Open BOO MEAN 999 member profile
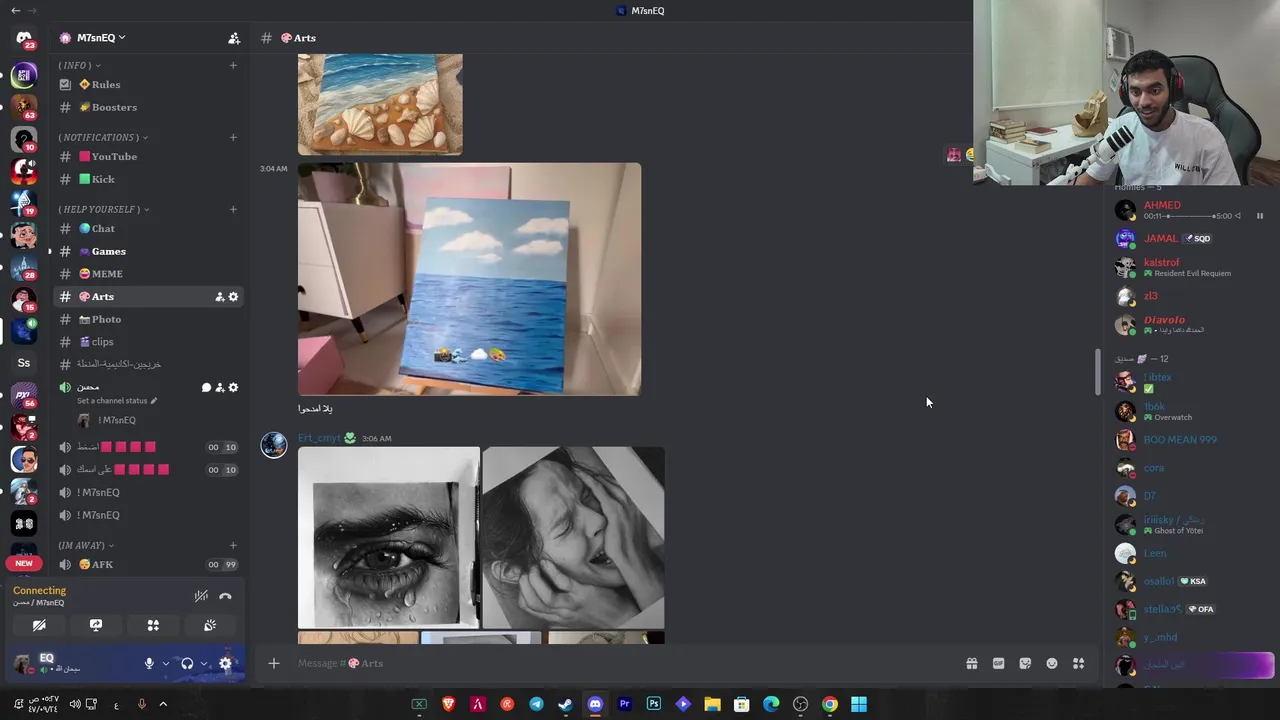Viewport: 1280px width, 720px height. (1190, 440)
